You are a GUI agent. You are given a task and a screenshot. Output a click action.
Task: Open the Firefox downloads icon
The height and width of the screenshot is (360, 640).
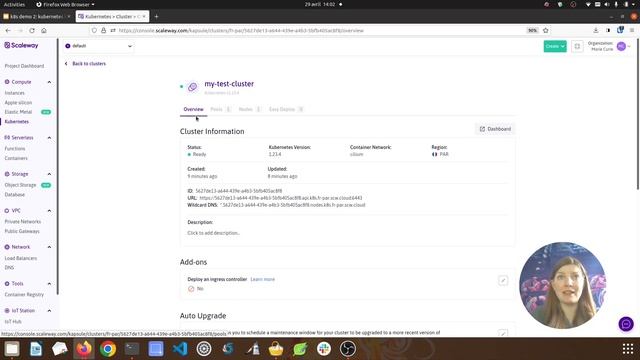pyautogui.click(x=596, y=31)
